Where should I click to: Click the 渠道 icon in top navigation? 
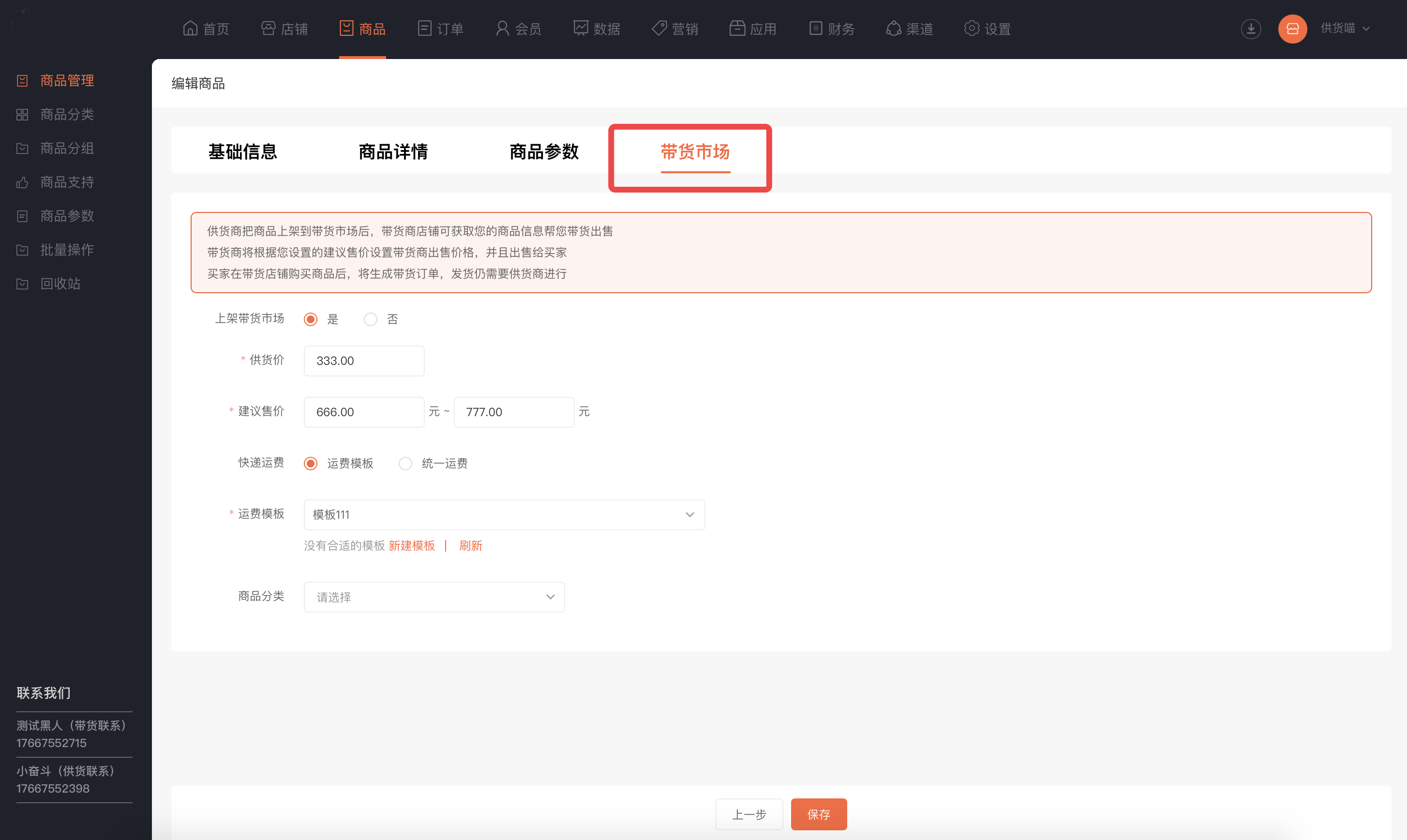coord(893,28)
